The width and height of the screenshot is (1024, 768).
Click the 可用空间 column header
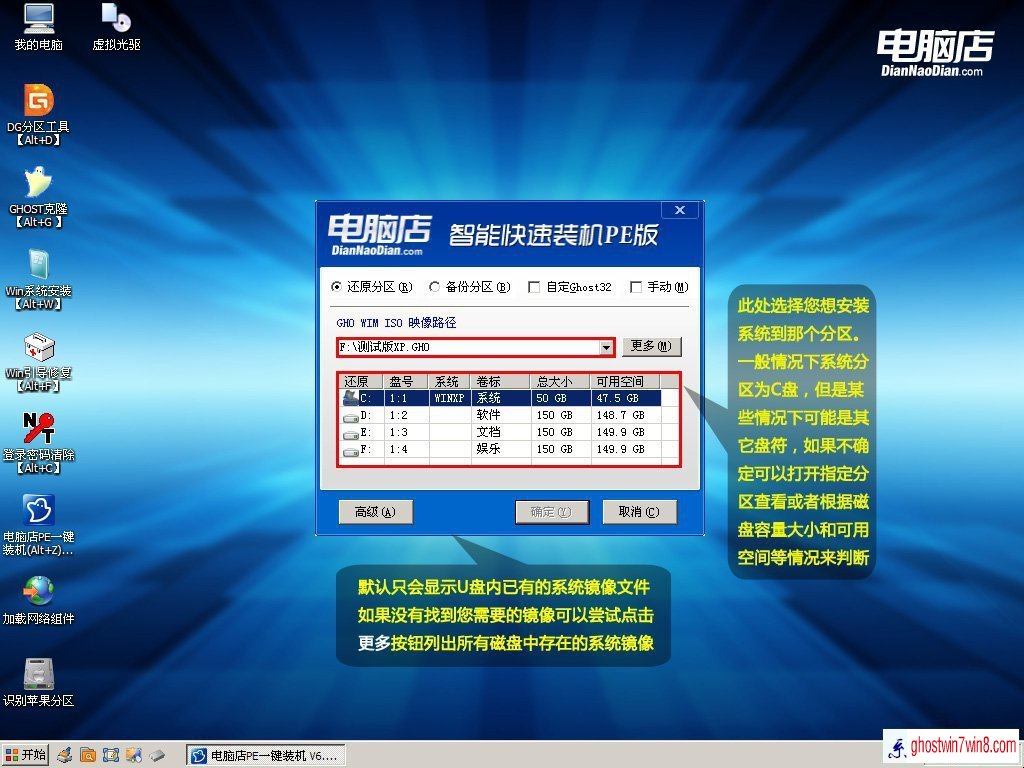click(623, 381)
